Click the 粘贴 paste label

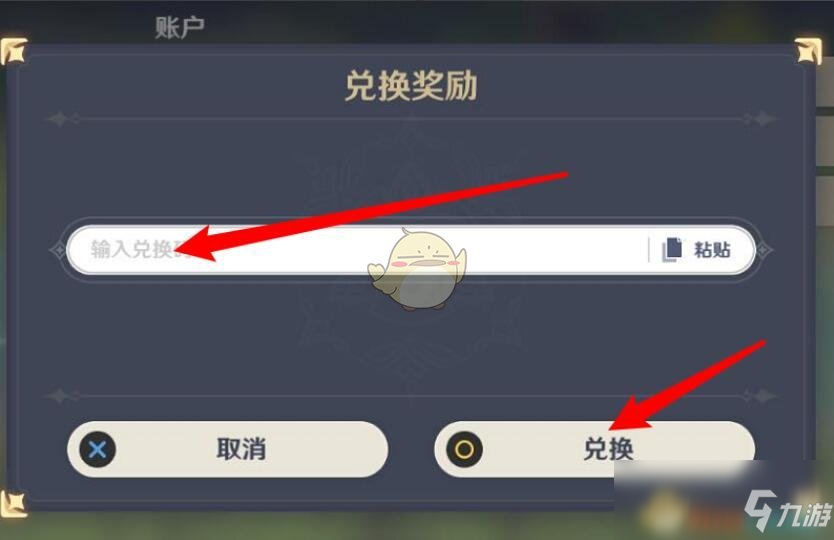(712, 249)
